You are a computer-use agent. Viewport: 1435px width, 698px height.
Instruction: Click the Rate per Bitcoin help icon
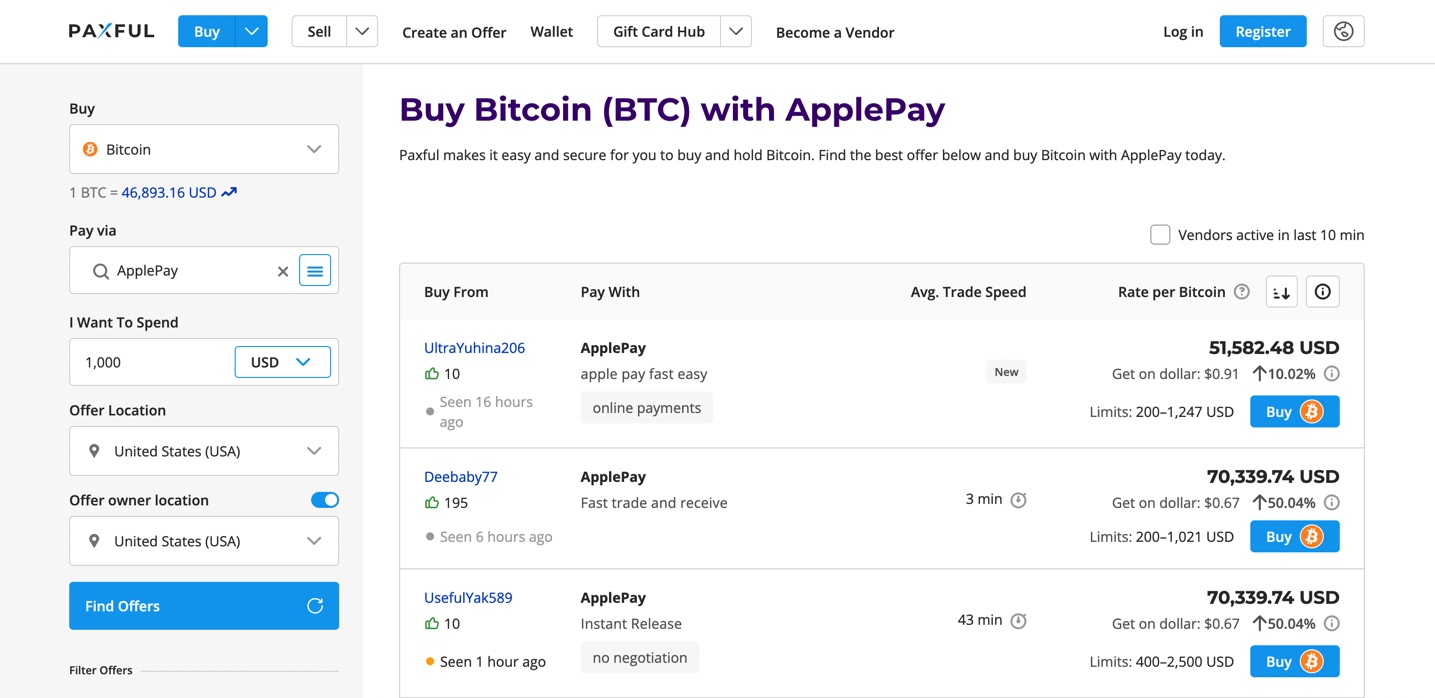pyautogui.click(x=1242, y=292)
